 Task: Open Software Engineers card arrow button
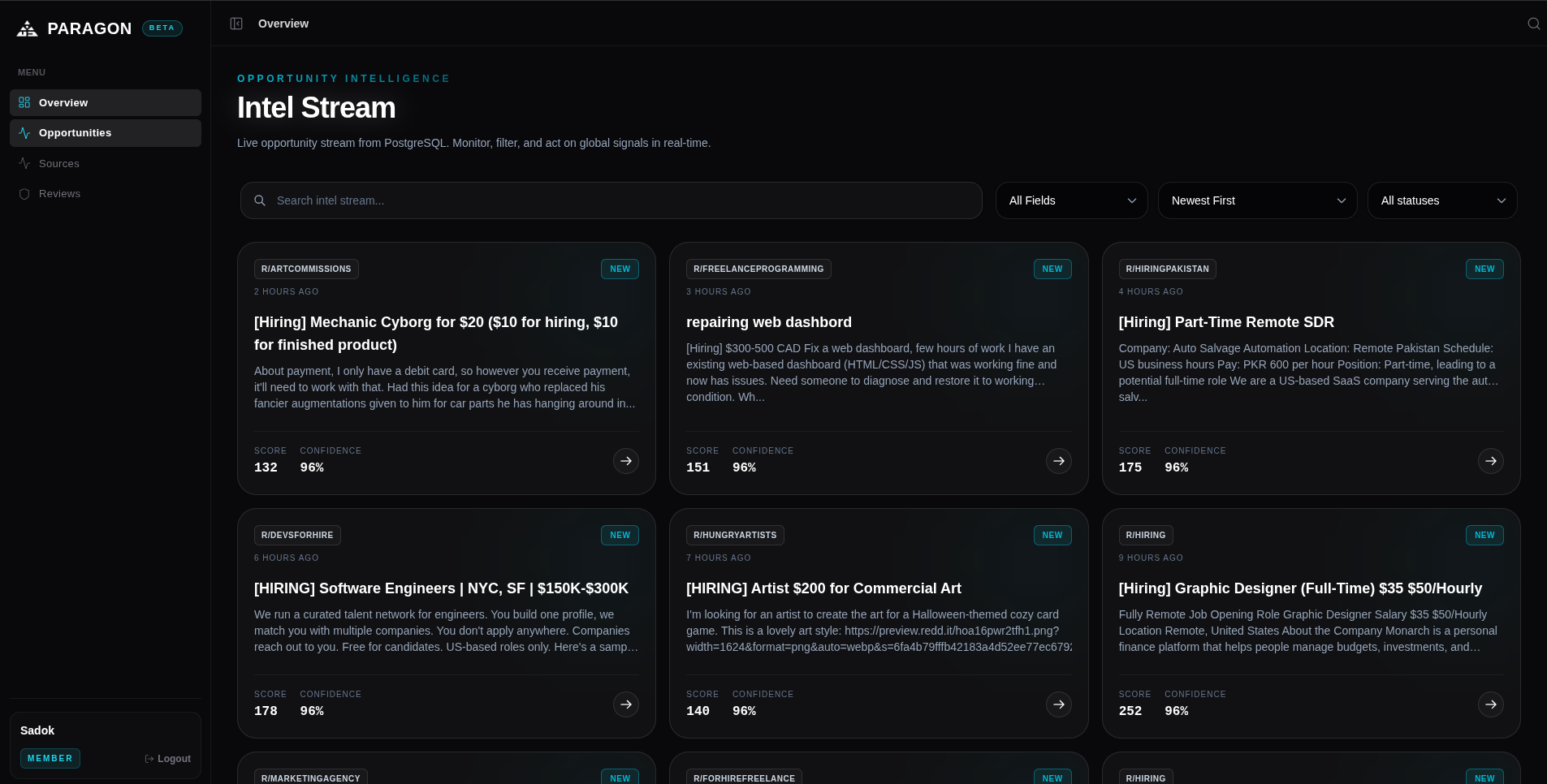(626, 704)
